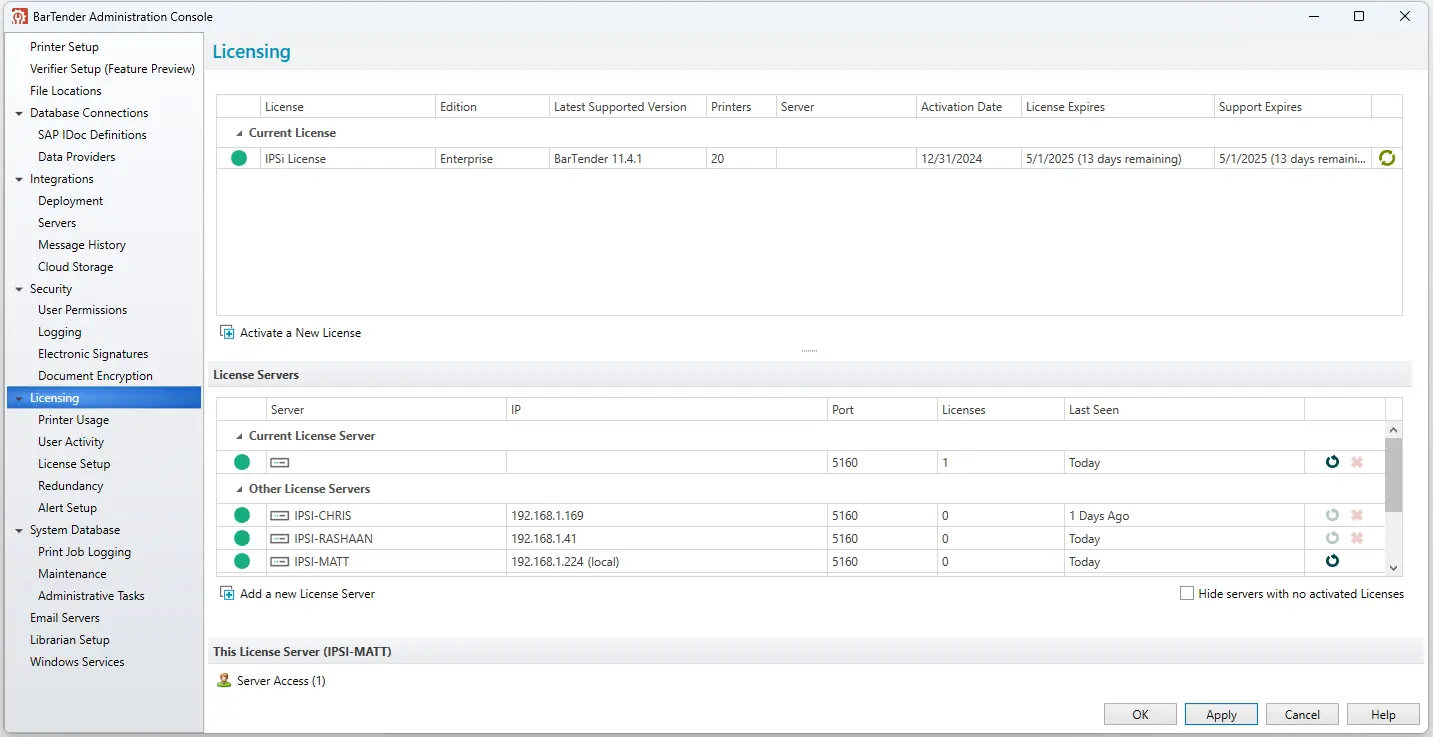1433x737 pixels.
Task: Click the Add a new License Server plus icon
Action: pyautogui.click(x=227, y=593)
